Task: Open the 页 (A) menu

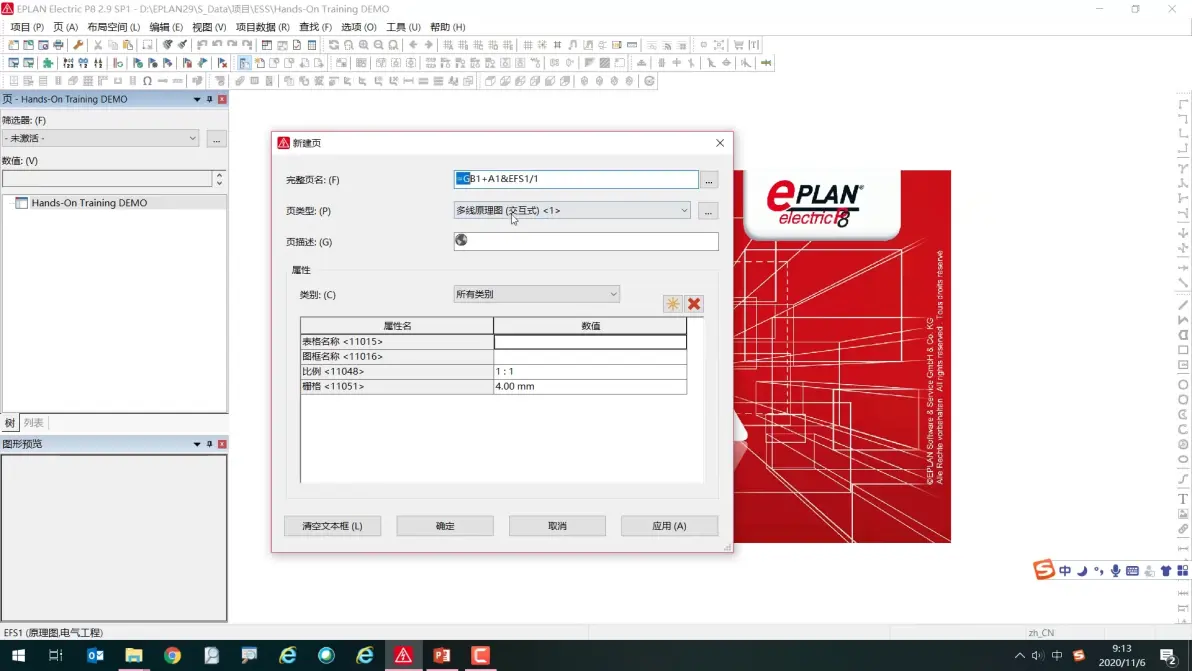Action: (x=65, y=27)
